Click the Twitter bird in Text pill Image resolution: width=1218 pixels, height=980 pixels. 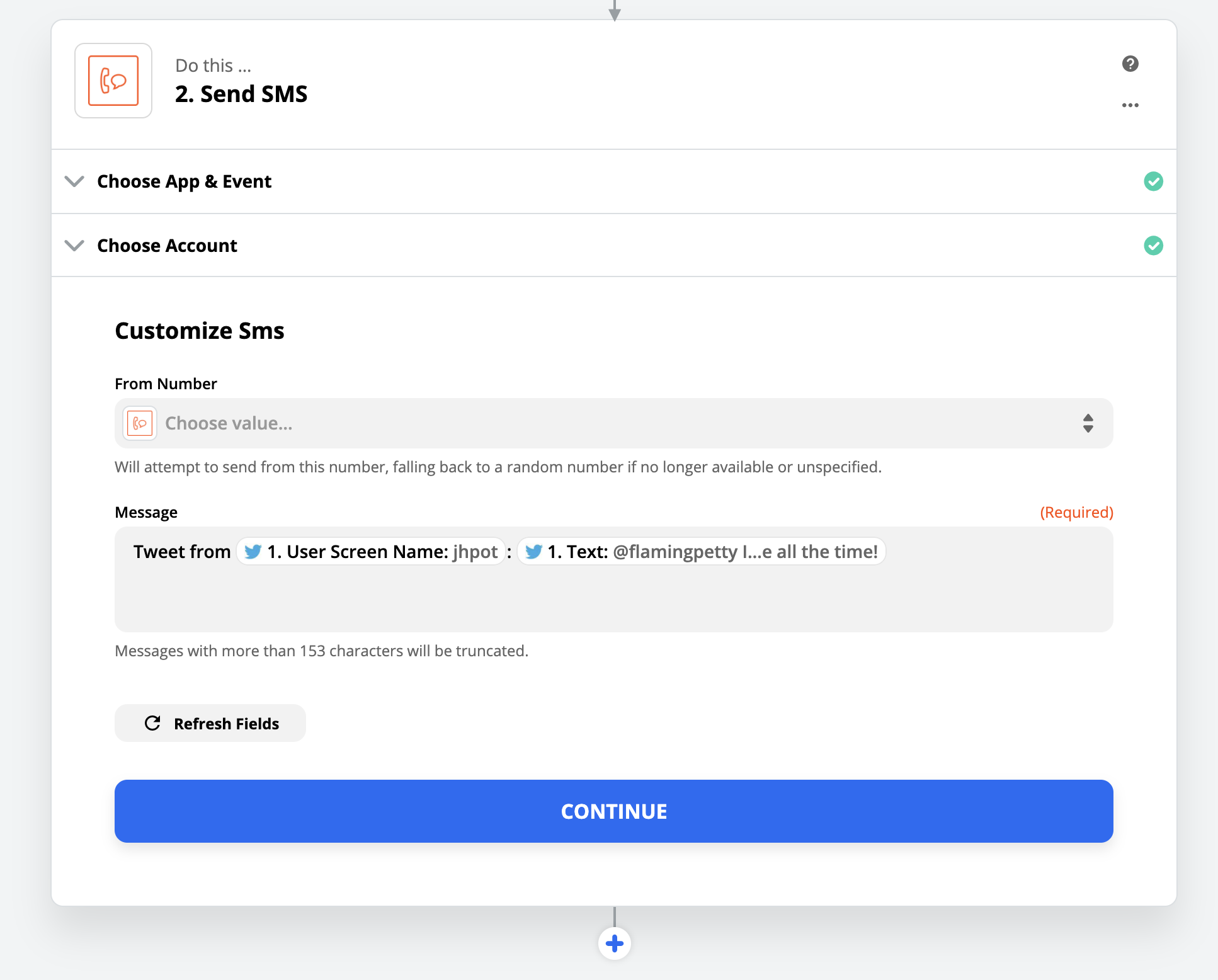point(533,552)
